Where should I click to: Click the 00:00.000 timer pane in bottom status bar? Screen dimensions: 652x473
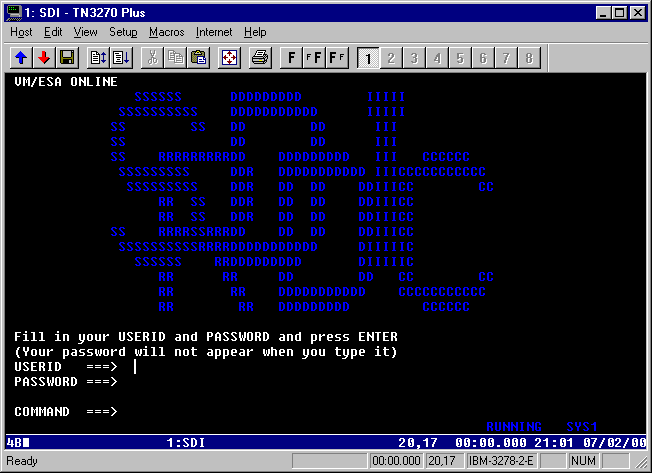(x=396, y=461)
